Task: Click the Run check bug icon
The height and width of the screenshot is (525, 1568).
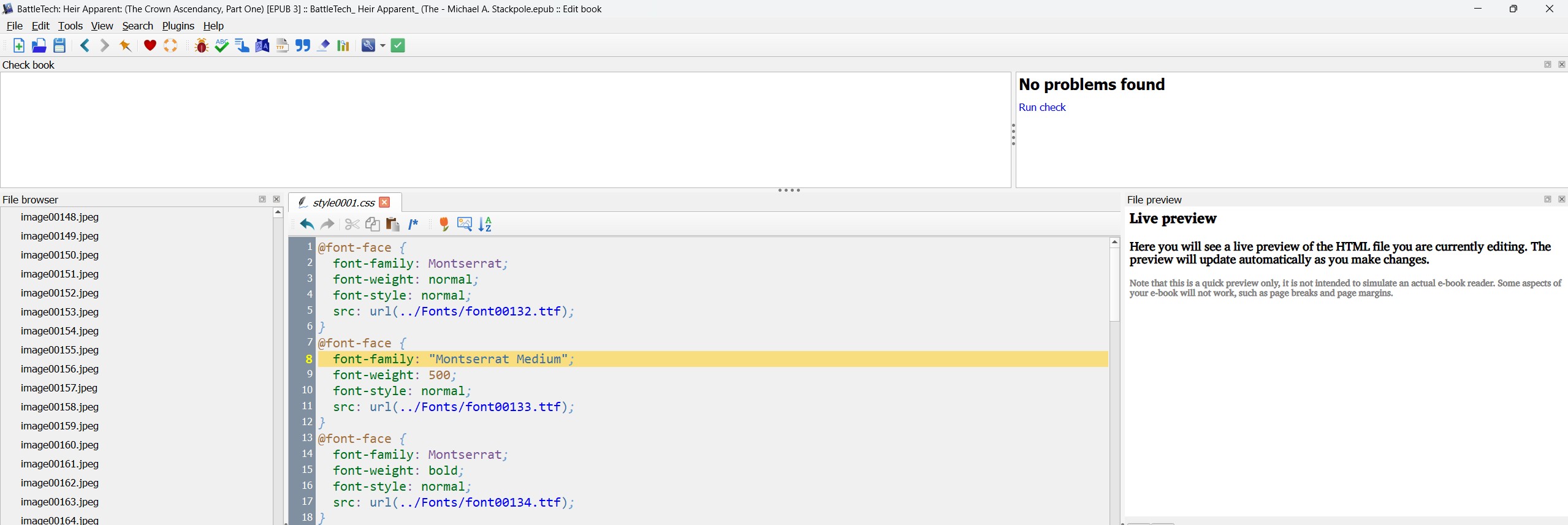Action: pyautogui.click(x=201, y=45)
